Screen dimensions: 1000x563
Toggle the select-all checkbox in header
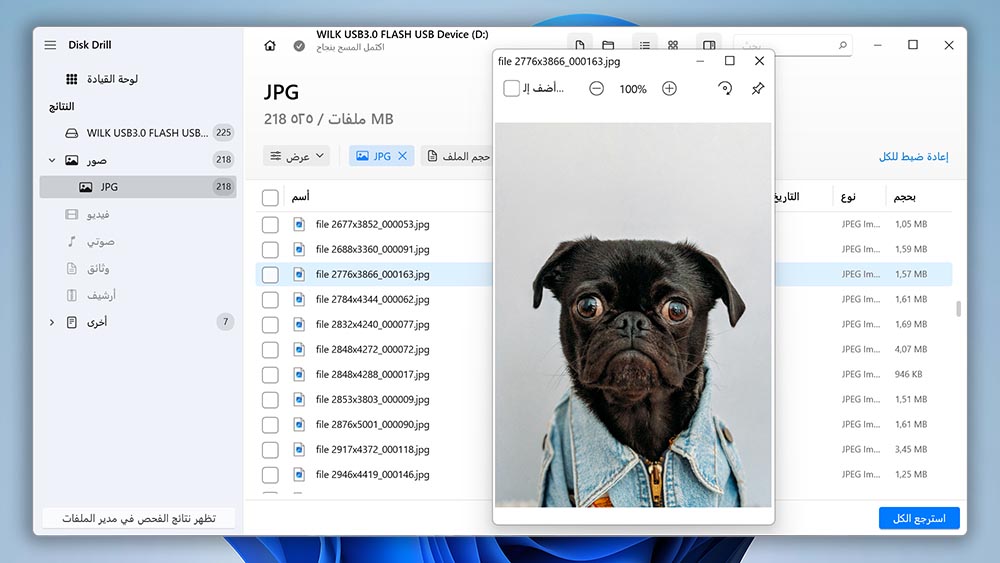(x=270, y=198)
